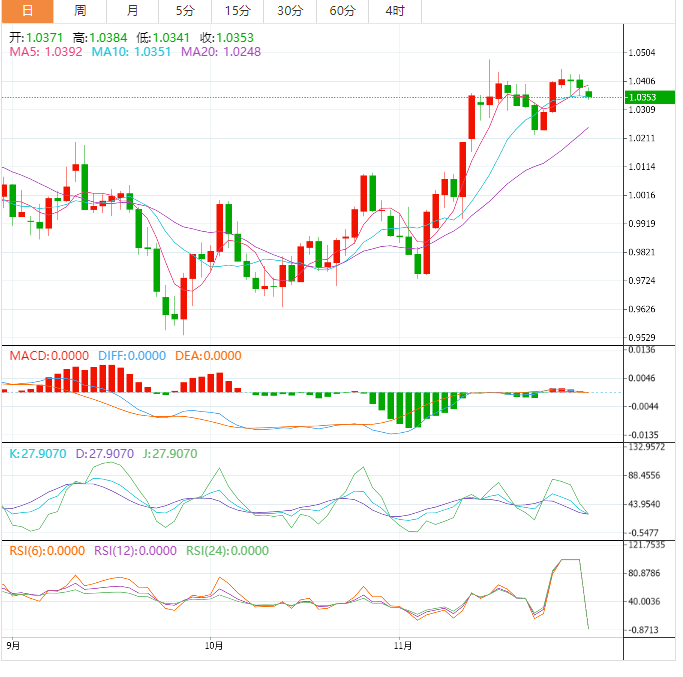Image resolution: width=683 pixels, height=677 pixels.
Task: Select the 日 daily timeframe tab
Action: tap(27, 11)
